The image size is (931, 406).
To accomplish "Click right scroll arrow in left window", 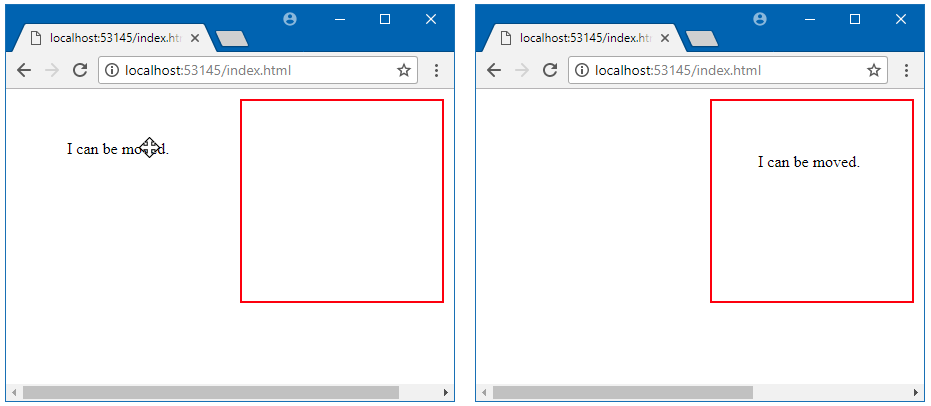I will [x=446, y=392].
